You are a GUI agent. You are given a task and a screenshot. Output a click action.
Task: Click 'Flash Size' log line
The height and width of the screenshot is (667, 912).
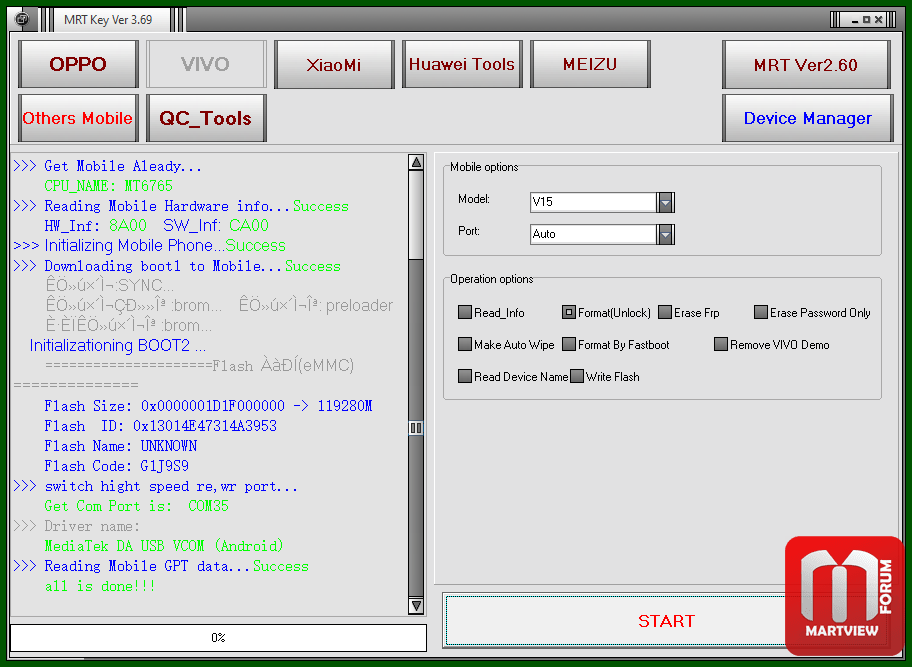tap(208, 406)
